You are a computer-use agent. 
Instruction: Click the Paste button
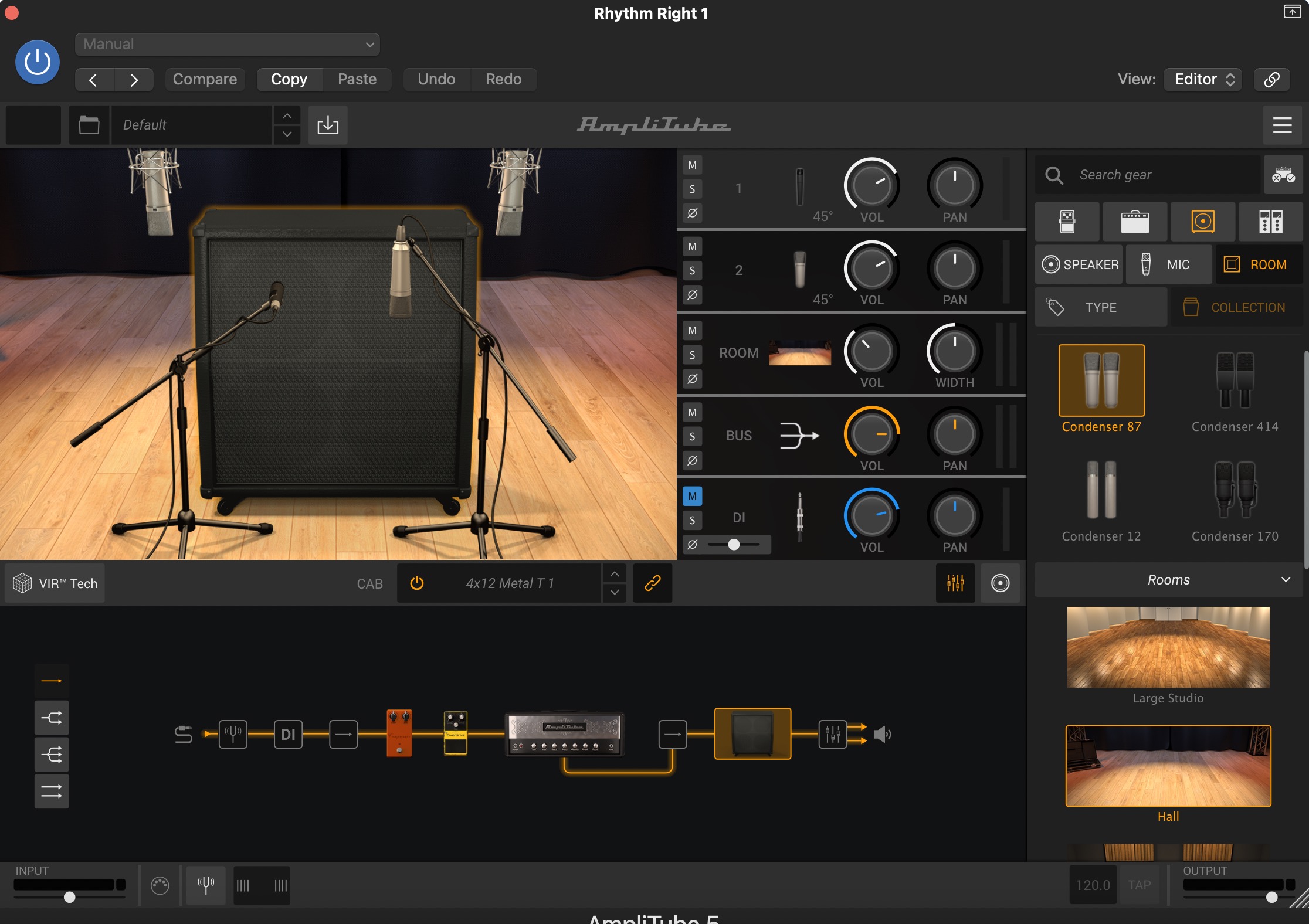pos(357,79)
